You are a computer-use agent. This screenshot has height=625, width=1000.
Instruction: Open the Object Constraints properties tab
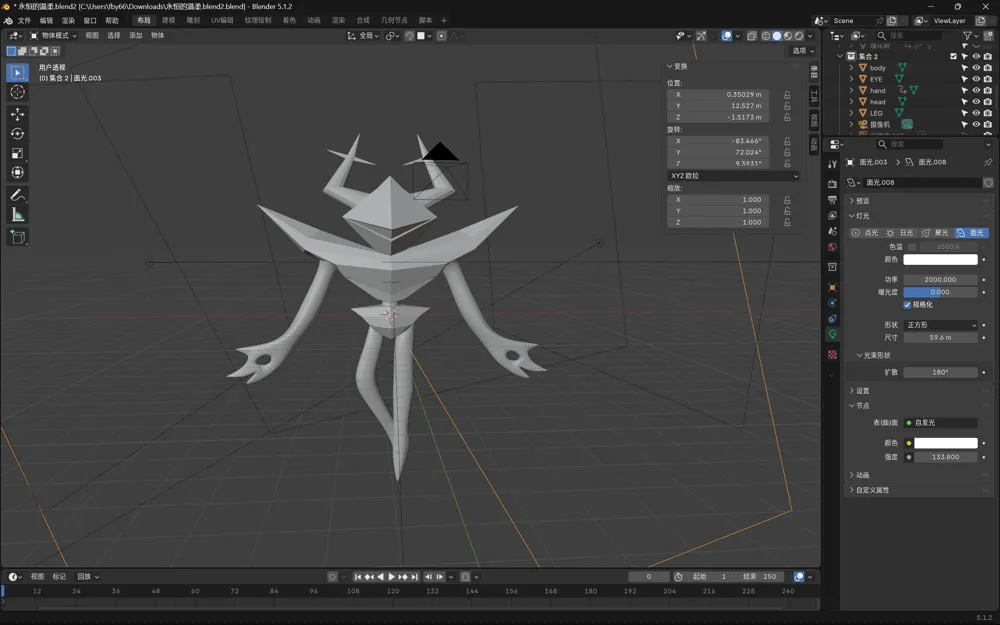point(832,319)
